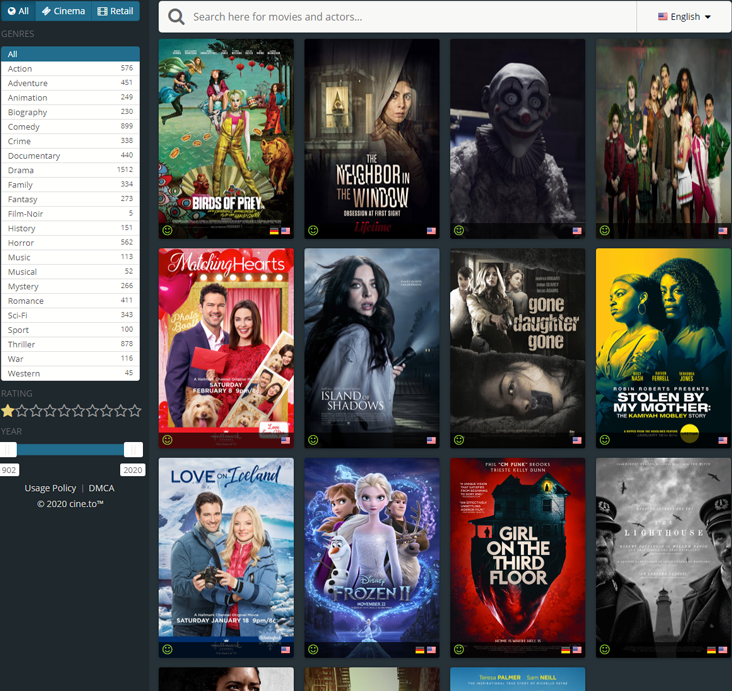732x691 pixels.
Task: Click US flag on Matching Hearts poster
Action: click(285, 440)
